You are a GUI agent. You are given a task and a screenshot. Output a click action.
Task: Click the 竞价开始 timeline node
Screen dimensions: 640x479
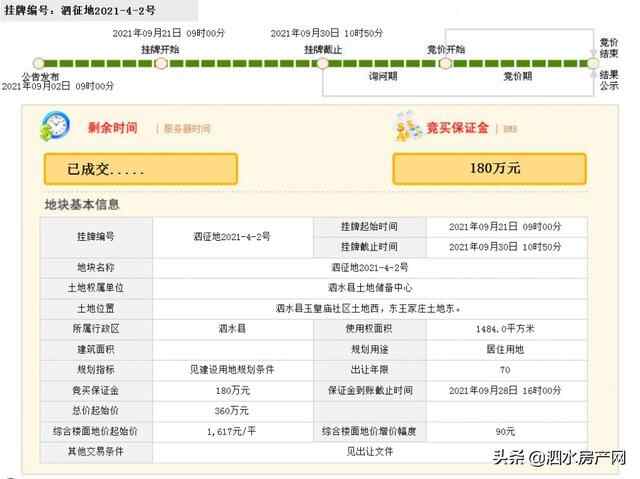445,63
